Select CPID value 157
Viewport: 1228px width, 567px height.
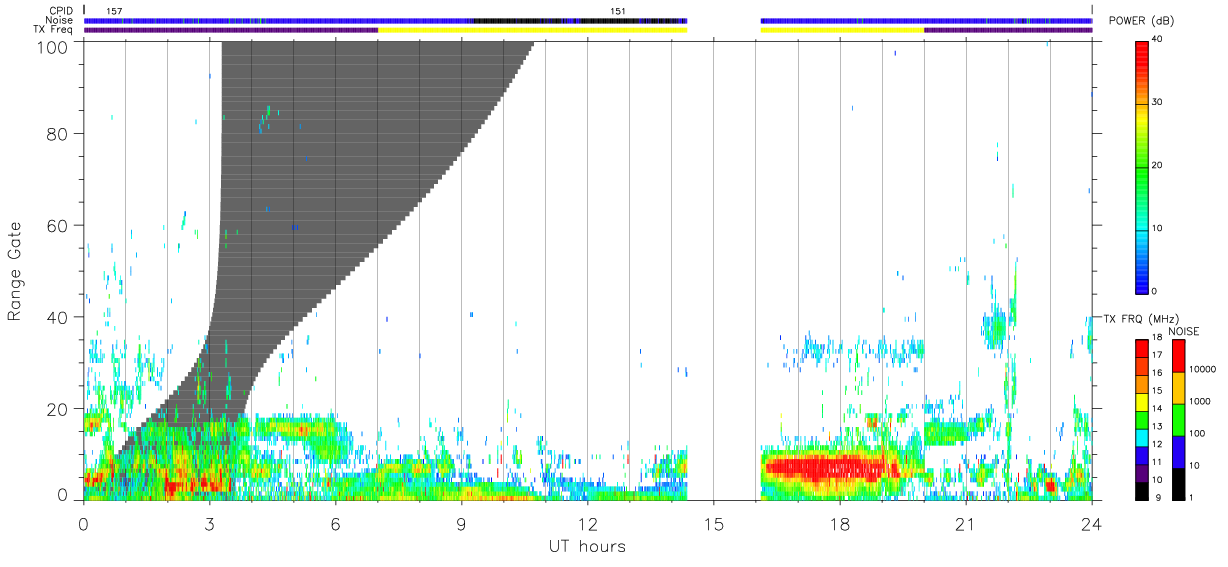coord(114,11)
